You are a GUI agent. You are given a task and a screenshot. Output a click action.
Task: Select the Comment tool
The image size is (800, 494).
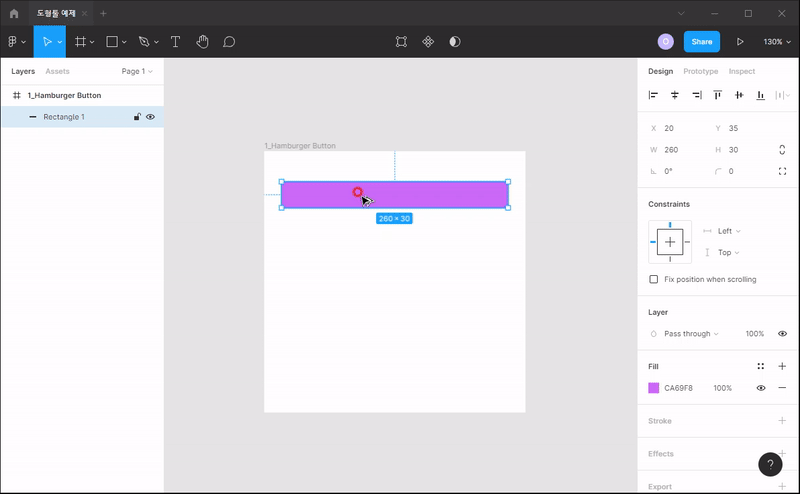[229, 42]
